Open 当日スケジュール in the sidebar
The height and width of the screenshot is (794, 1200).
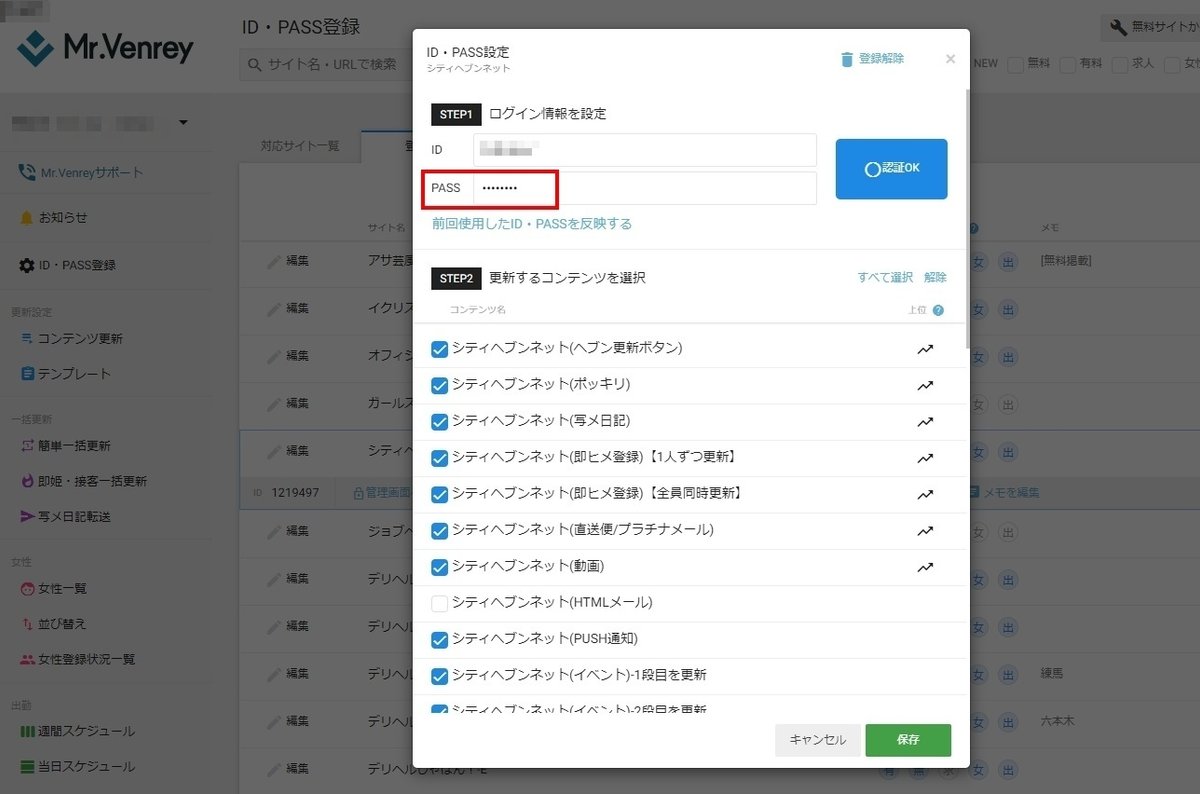(78, 767)
